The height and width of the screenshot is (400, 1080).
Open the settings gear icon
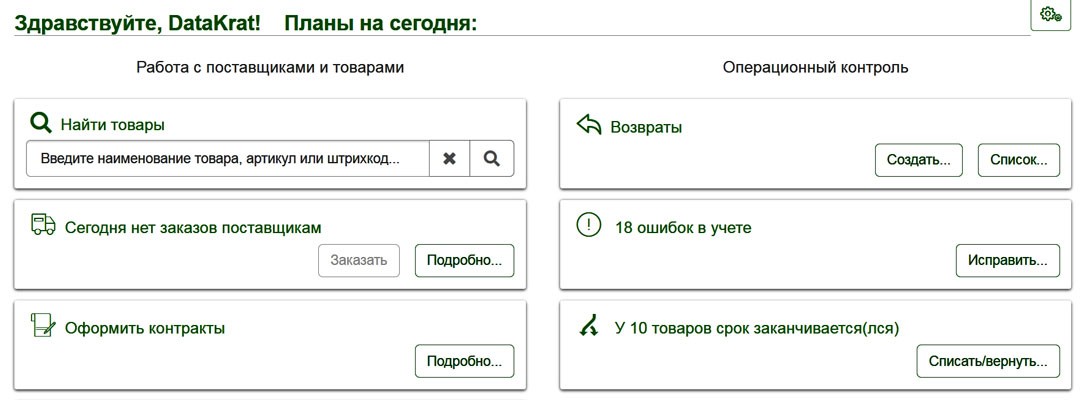tap(1051, 14)
